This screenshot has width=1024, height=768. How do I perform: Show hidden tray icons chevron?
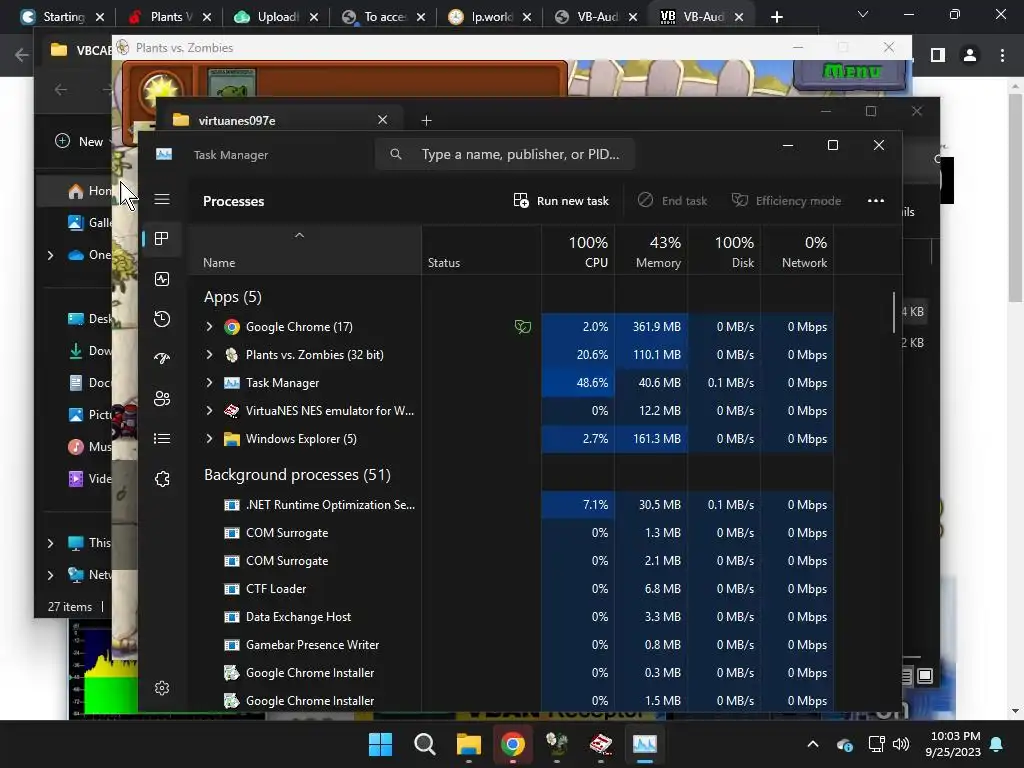(x=813, y=744)
